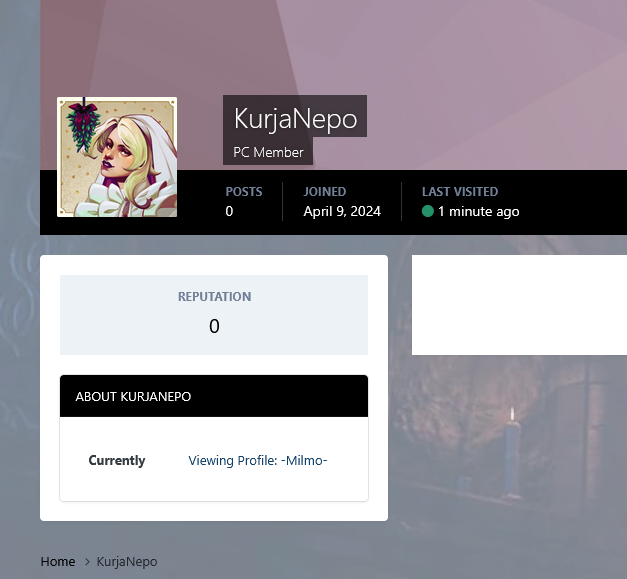Click the posts count value below POSTS

point(229,211)
